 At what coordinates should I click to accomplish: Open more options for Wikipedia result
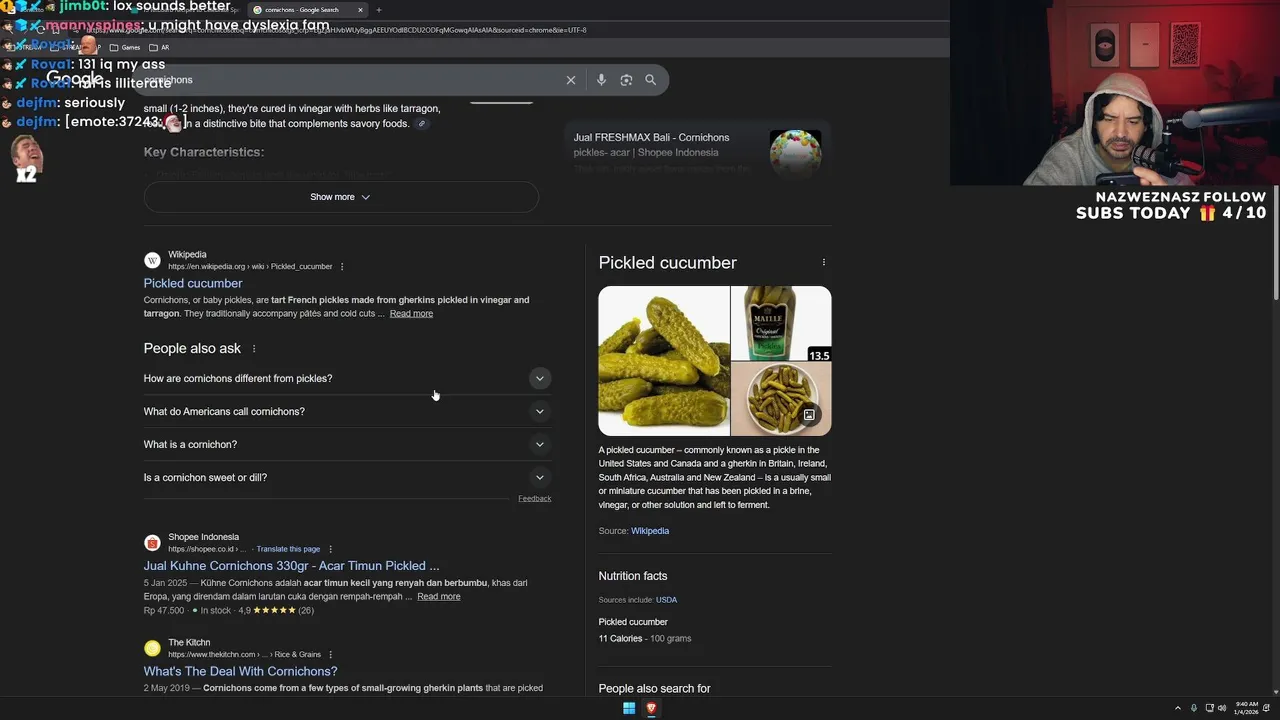pyautogui.click(x=342, y=267)
